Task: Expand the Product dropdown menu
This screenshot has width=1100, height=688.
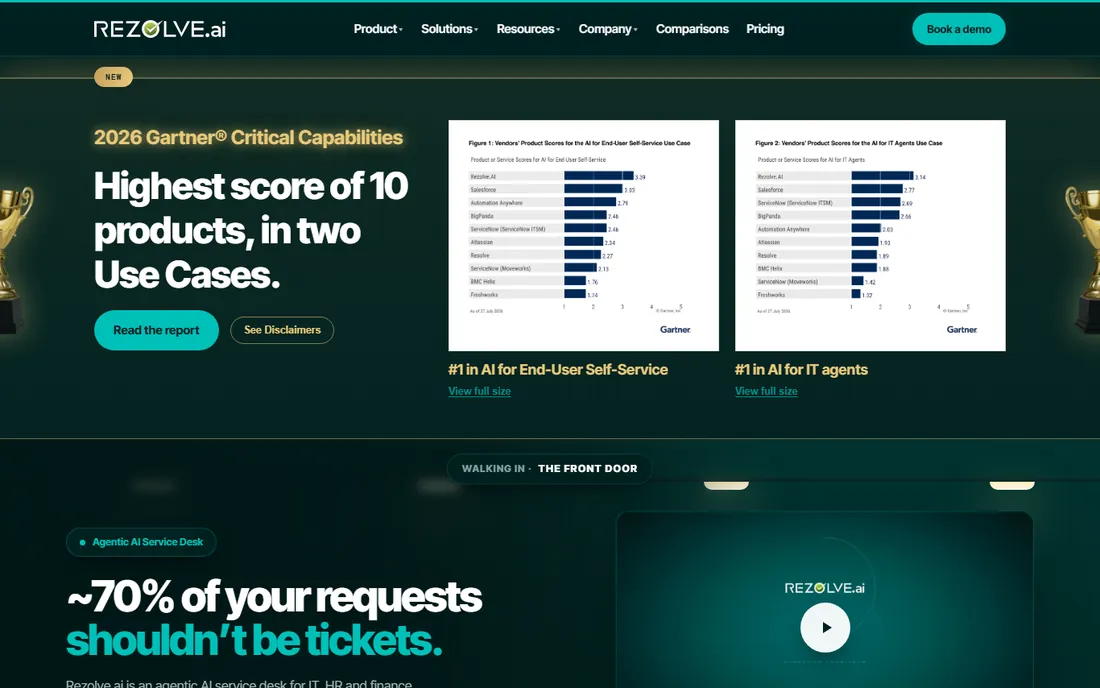Action: point(378,29)
